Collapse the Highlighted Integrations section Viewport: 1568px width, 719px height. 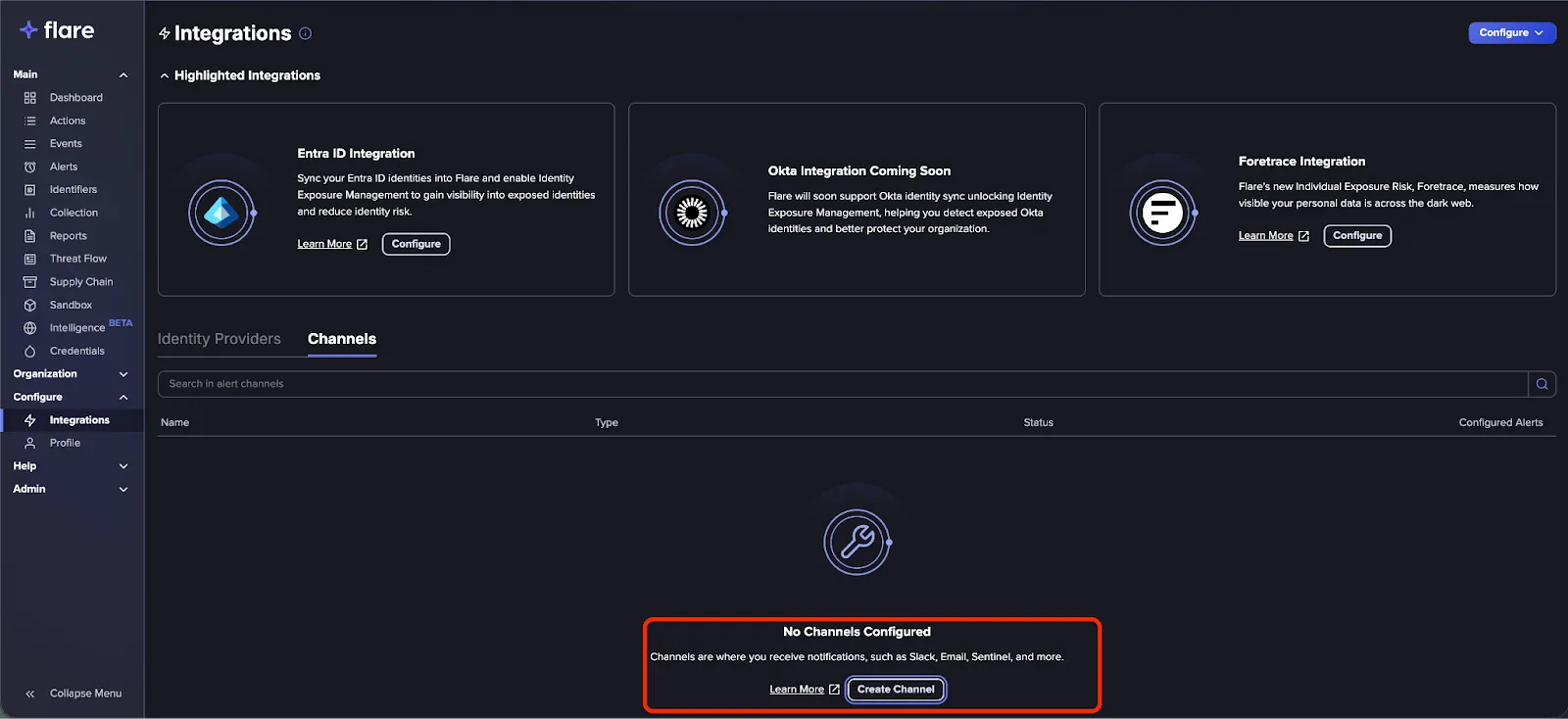point(165,75)
